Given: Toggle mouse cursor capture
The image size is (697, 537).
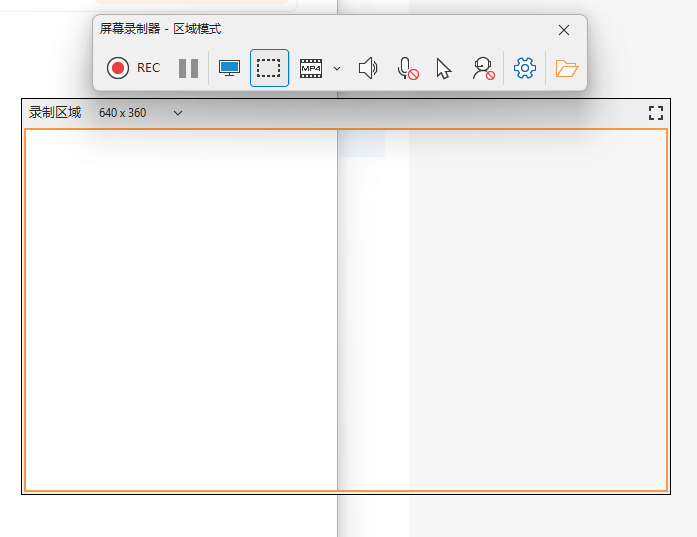Looking at the screenshot, I should coord(444,68).
